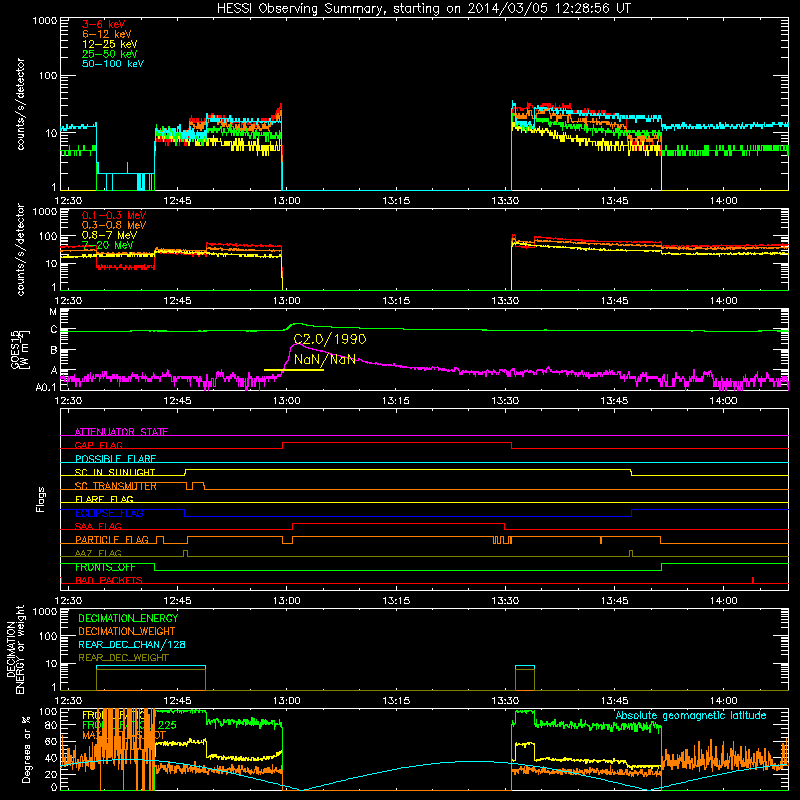This screenshot has width=800, height=800.
Task: Select the red 3-6 keV legend label
Action: [104, 24]
